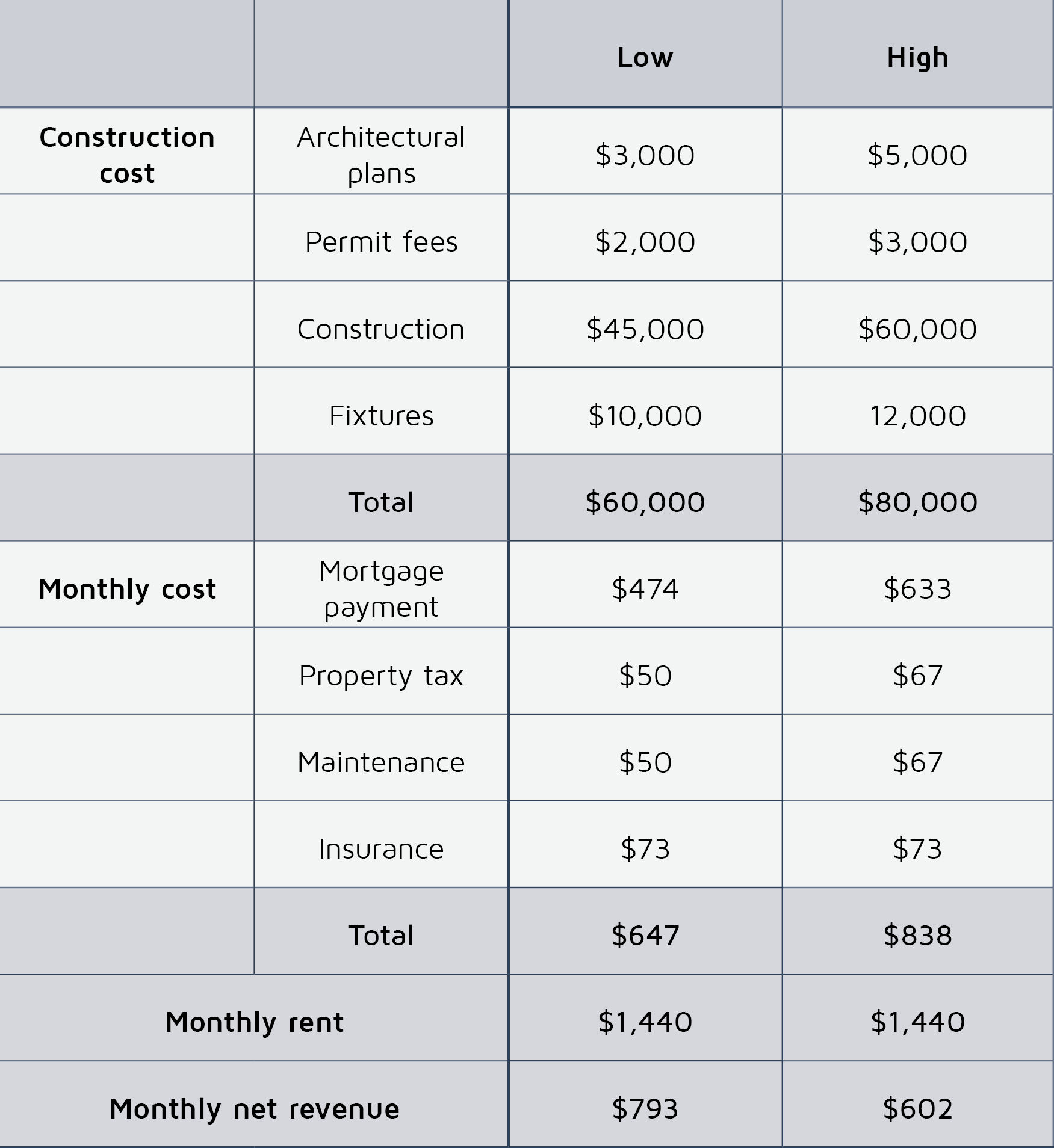Click the High column header

coord(917,57)
